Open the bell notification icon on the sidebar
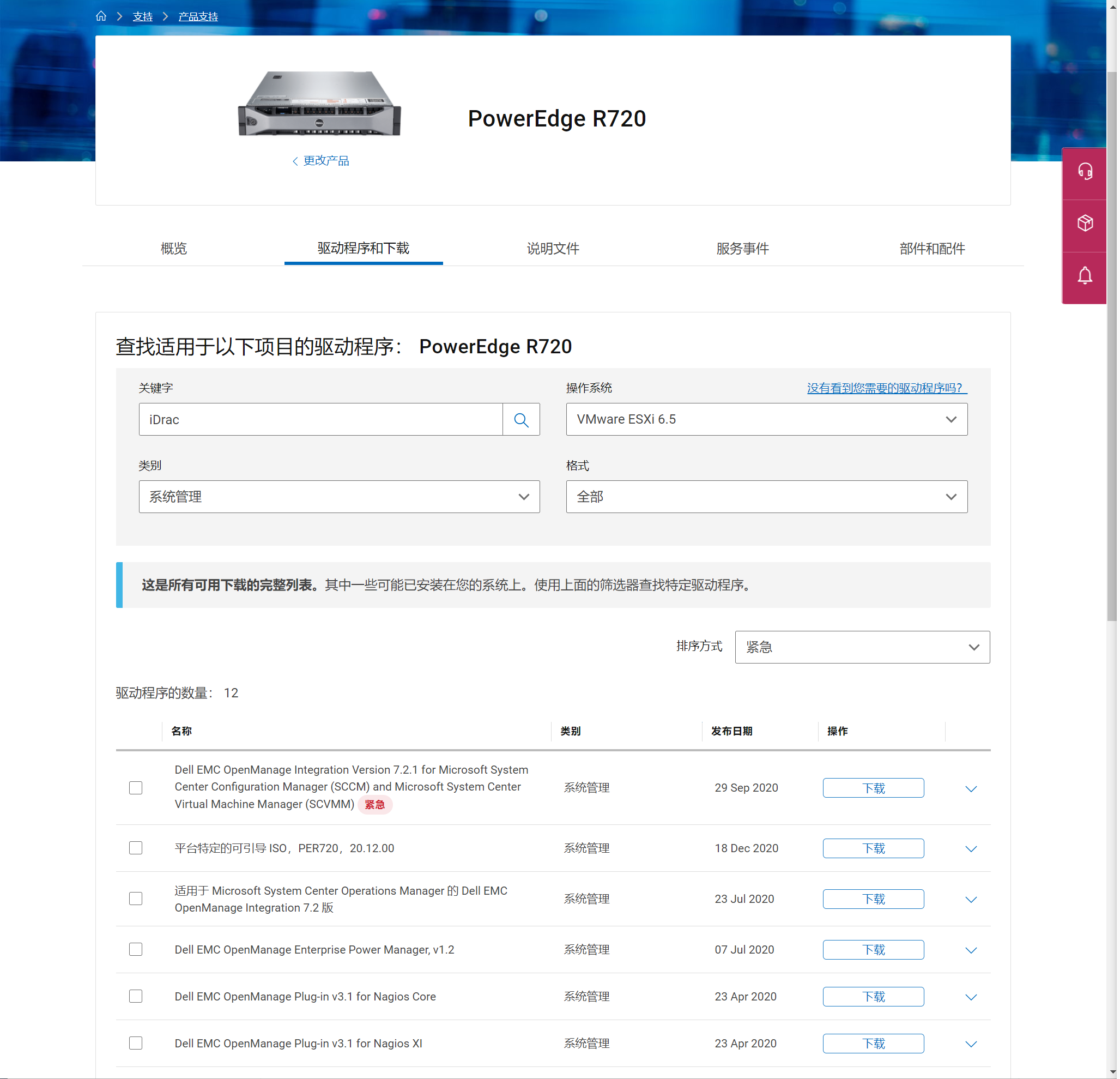This screenshot has height=1079, width=1120. pos(1084,276)
